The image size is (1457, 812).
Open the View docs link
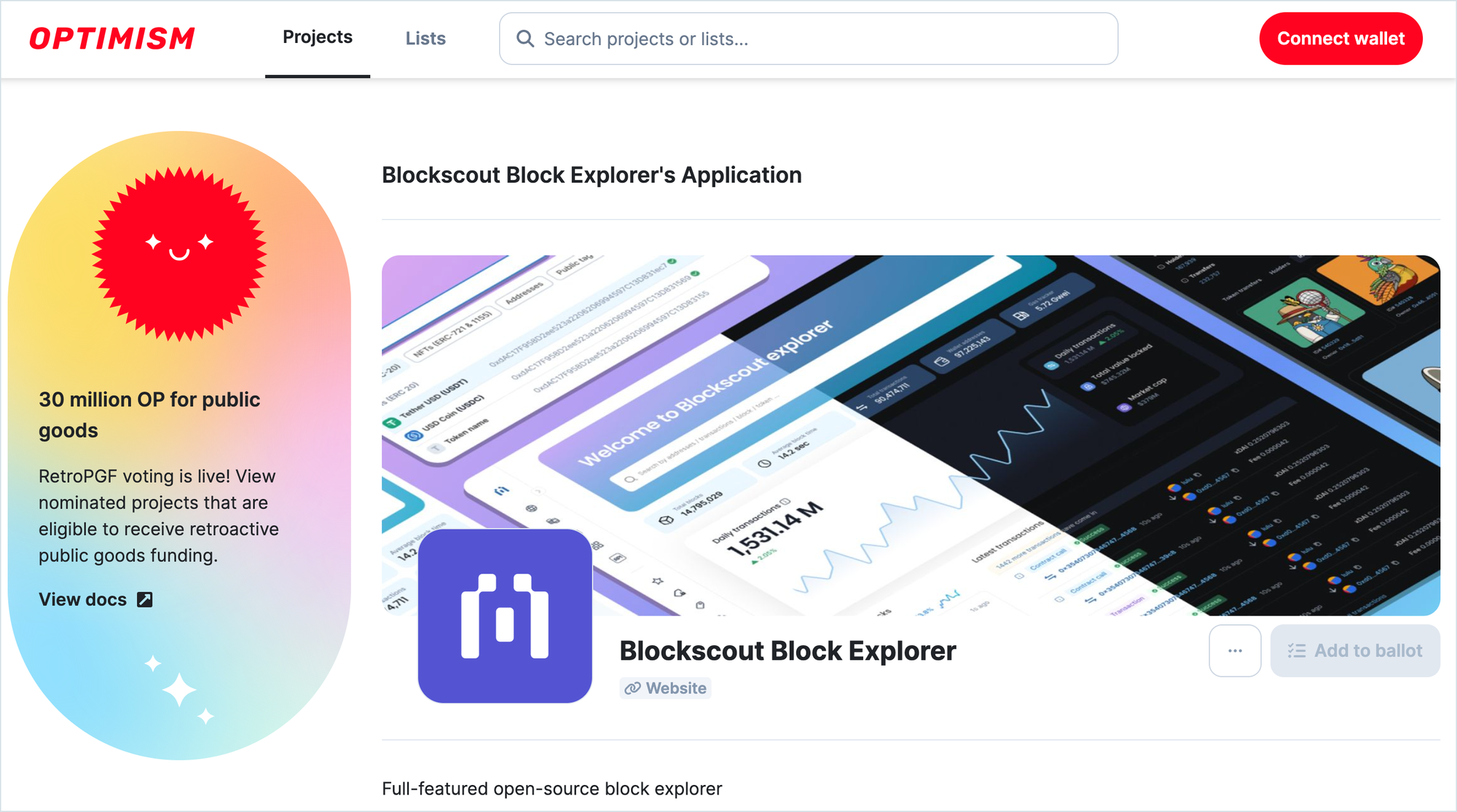point(83,599)
